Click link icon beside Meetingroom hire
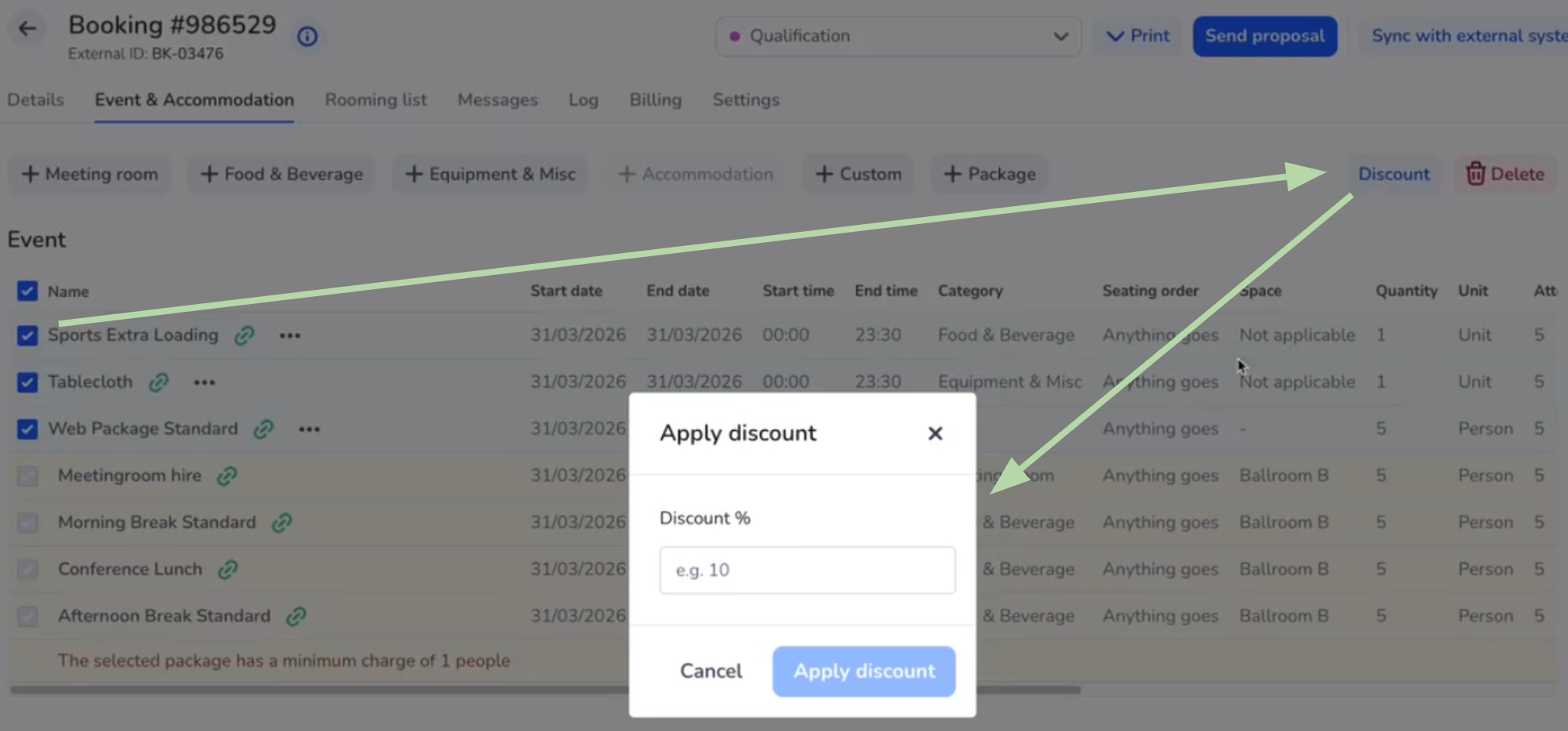The width and height of the screenshot is (1568, 731). pos(227,476)
